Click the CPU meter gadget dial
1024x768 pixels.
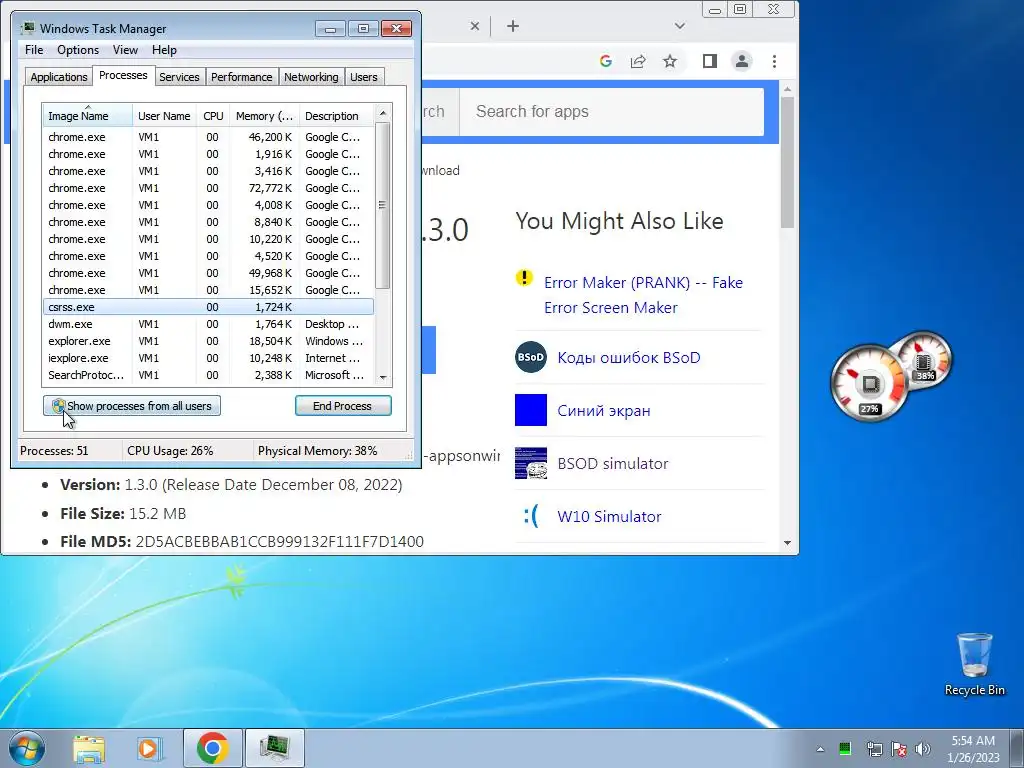(870, 384)
